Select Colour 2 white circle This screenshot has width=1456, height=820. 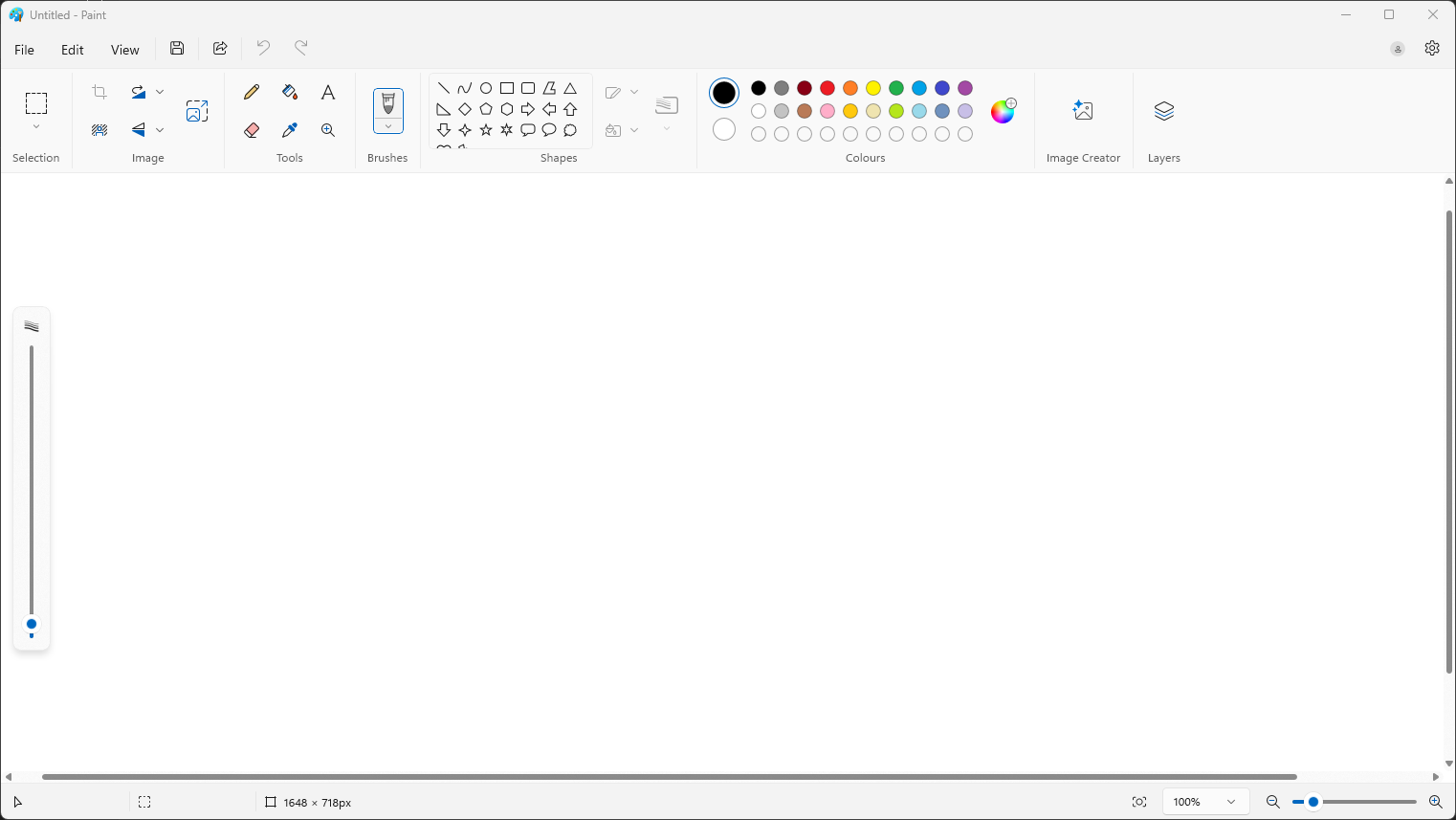[724, 129]
